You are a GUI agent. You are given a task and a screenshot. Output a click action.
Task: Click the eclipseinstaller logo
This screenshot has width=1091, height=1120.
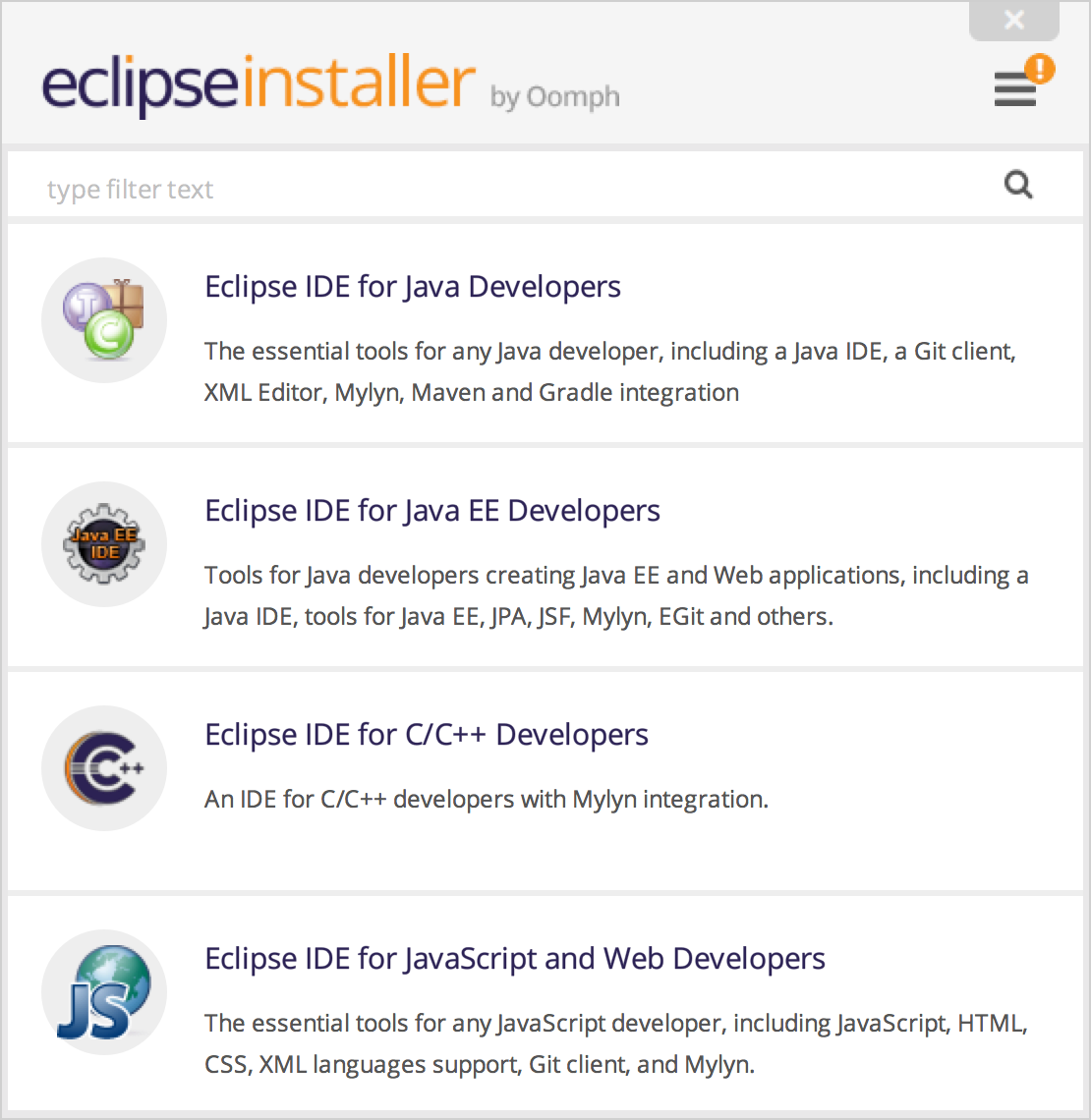pyautogui.click(x=256, y=84)
